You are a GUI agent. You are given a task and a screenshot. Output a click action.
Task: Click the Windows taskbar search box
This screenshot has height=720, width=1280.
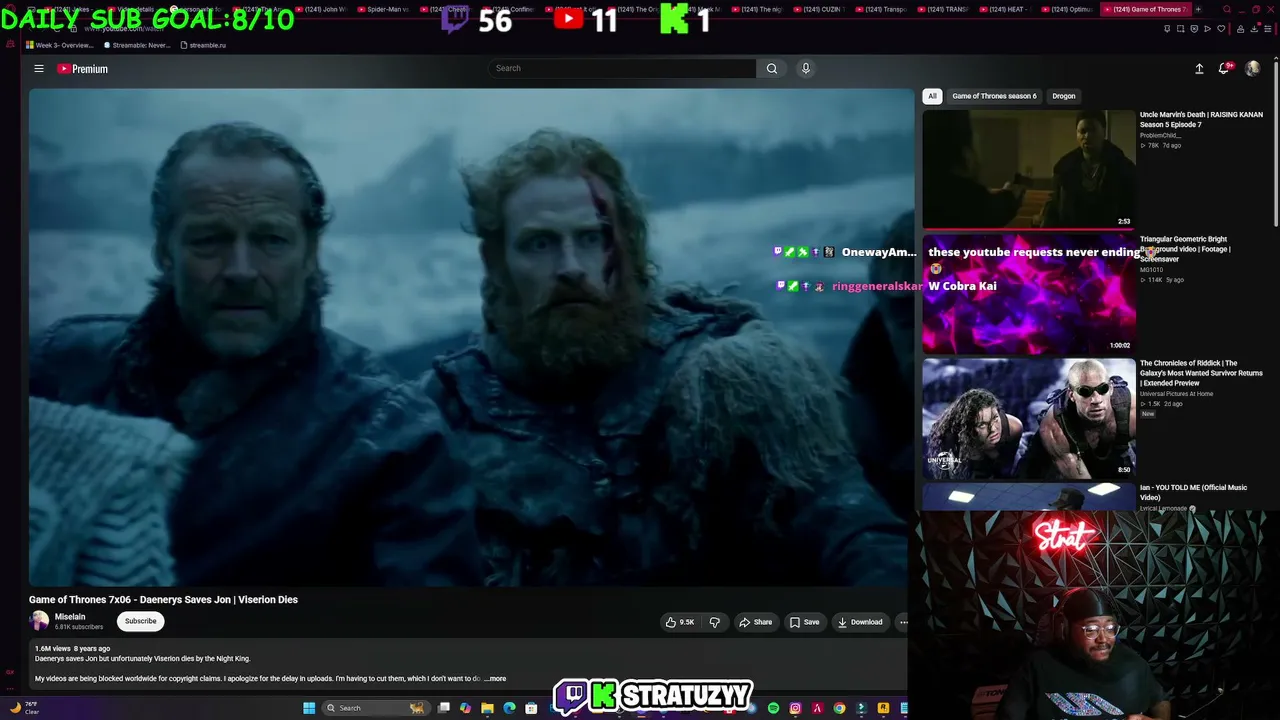pos(375,708)
